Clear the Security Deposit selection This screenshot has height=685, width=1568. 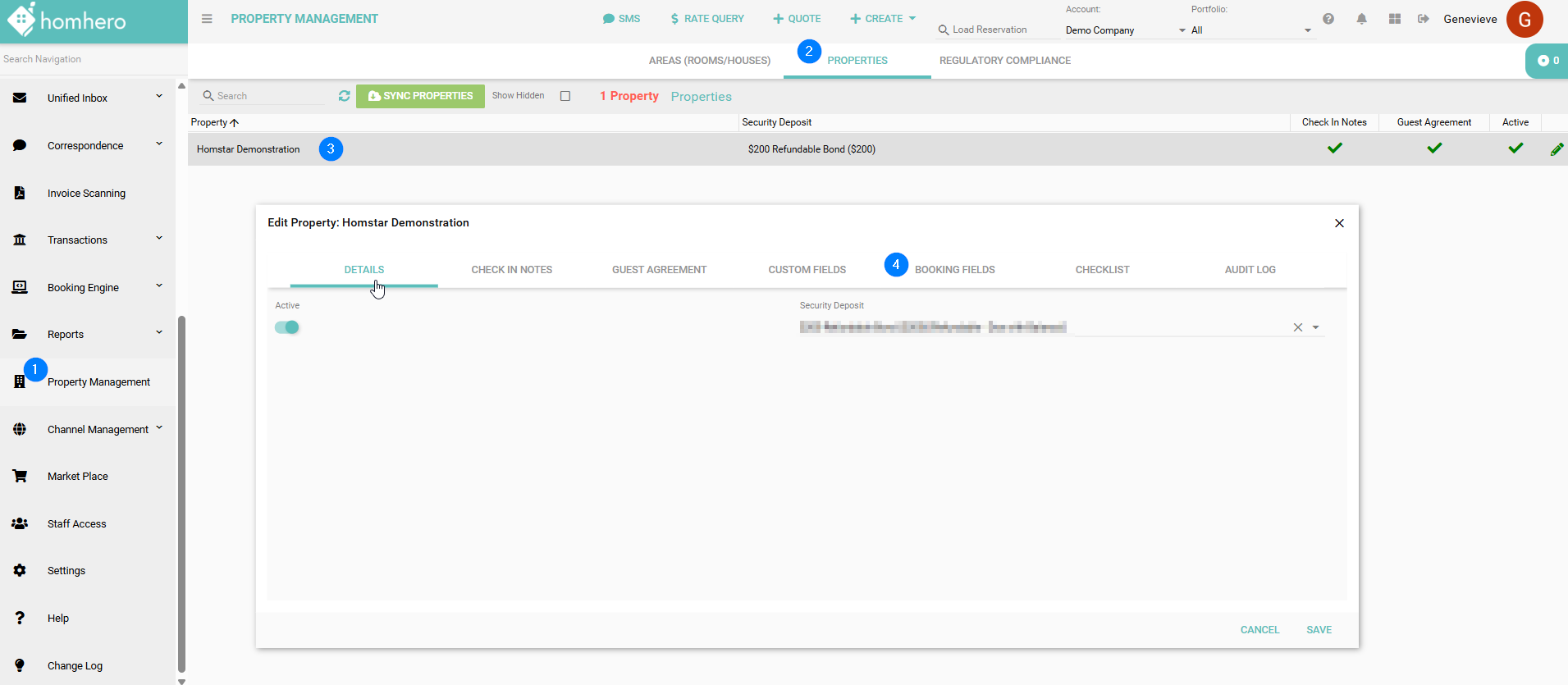(1298, 327)
